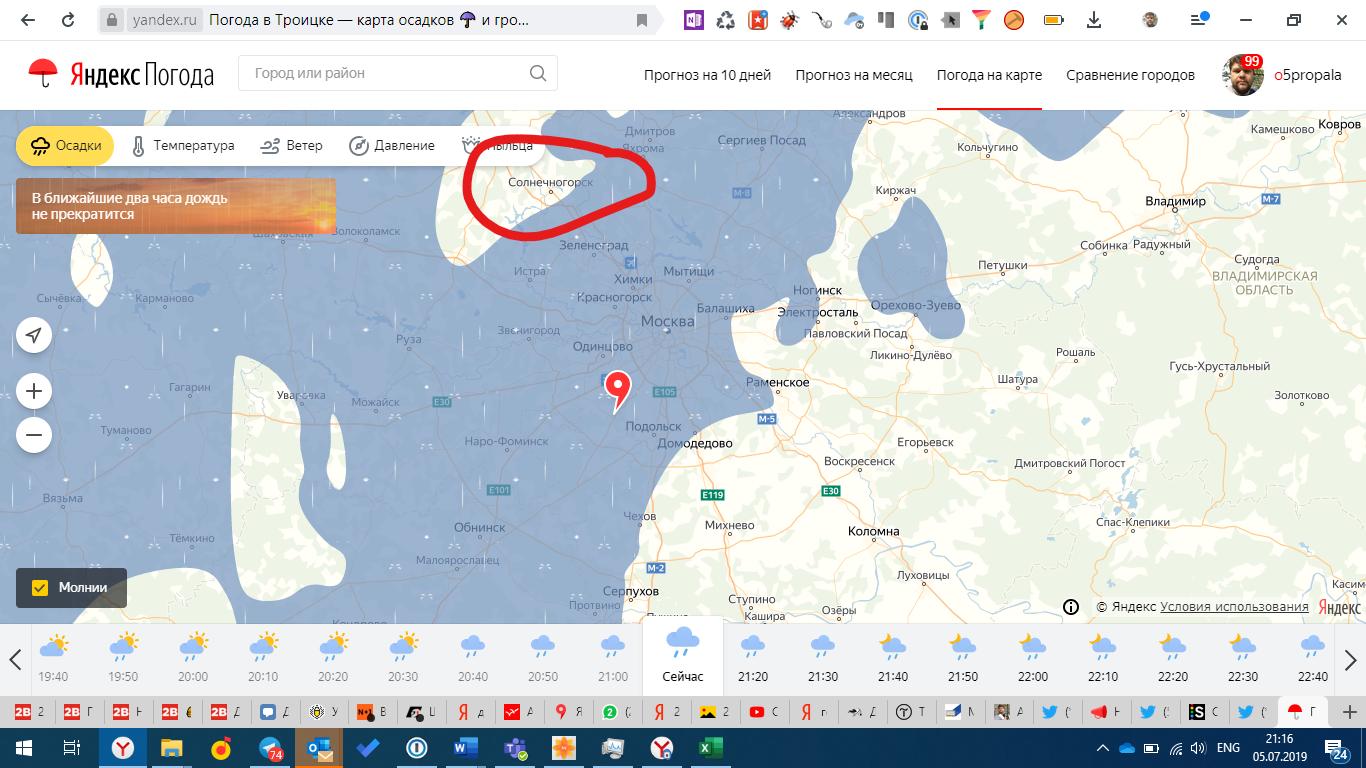Screen dimensions: 1366x768
Task: Click the search magnifier in the city field
Action: click(x=537, y=72)
